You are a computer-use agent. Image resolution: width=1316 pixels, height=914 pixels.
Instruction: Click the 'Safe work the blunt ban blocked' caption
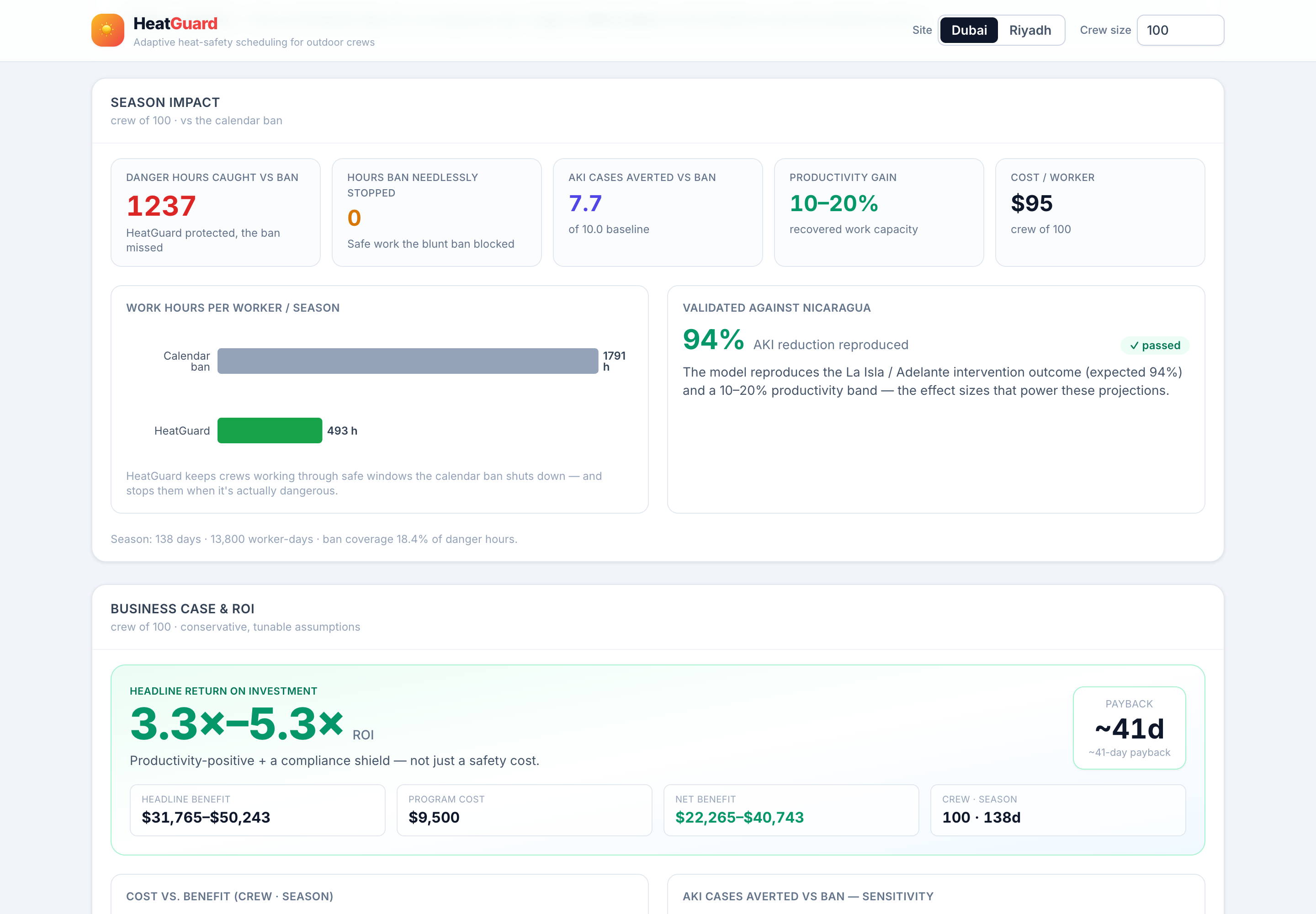pyautogui.click(x=430, y=244)
